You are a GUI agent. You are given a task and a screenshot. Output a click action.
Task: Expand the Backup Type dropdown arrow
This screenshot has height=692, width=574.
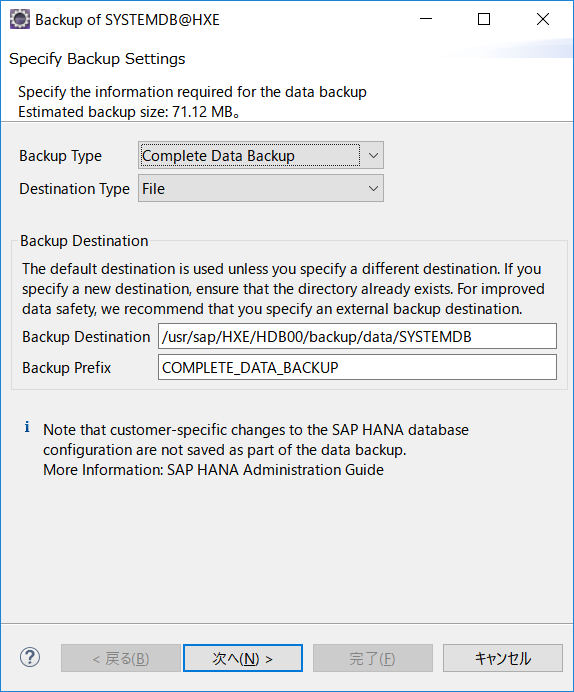373,155
